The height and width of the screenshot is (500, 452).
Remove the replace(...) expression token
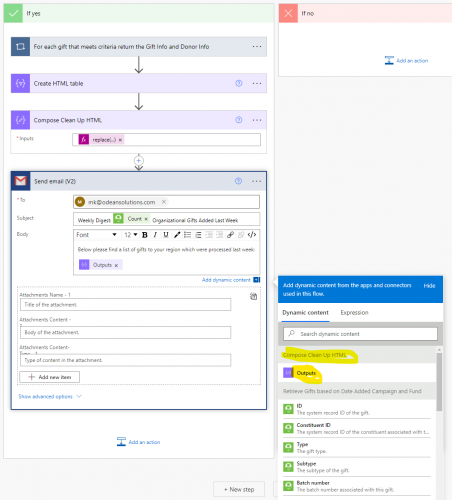(x=120, y=140)
